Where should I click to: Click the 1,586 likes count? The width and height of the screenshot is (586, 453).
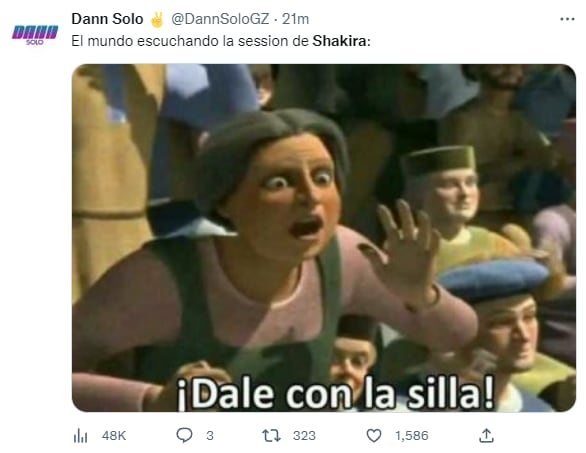pyautogui.click(x=411, y=436)
